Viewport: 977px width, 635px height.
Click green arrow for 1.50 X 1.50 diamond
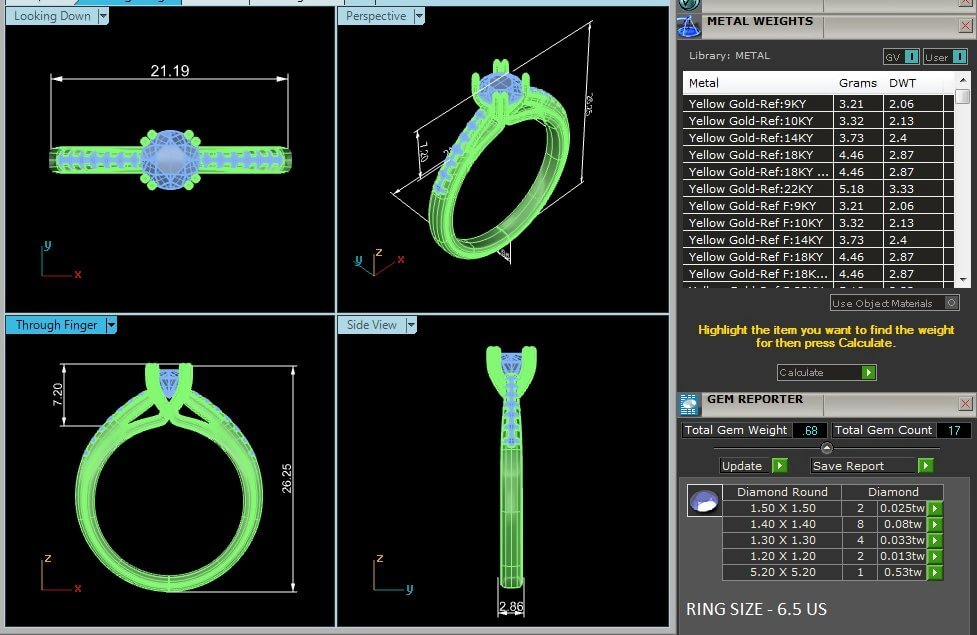[x=935, y=508]
